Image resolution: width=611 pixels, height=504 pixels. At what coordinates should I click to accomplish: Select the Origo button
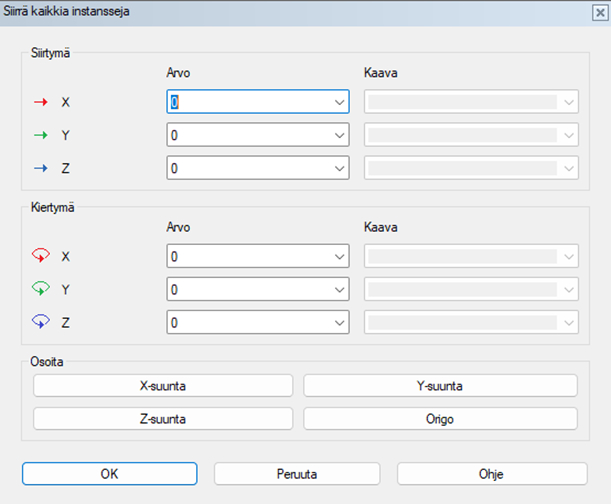tap(440, 418)
